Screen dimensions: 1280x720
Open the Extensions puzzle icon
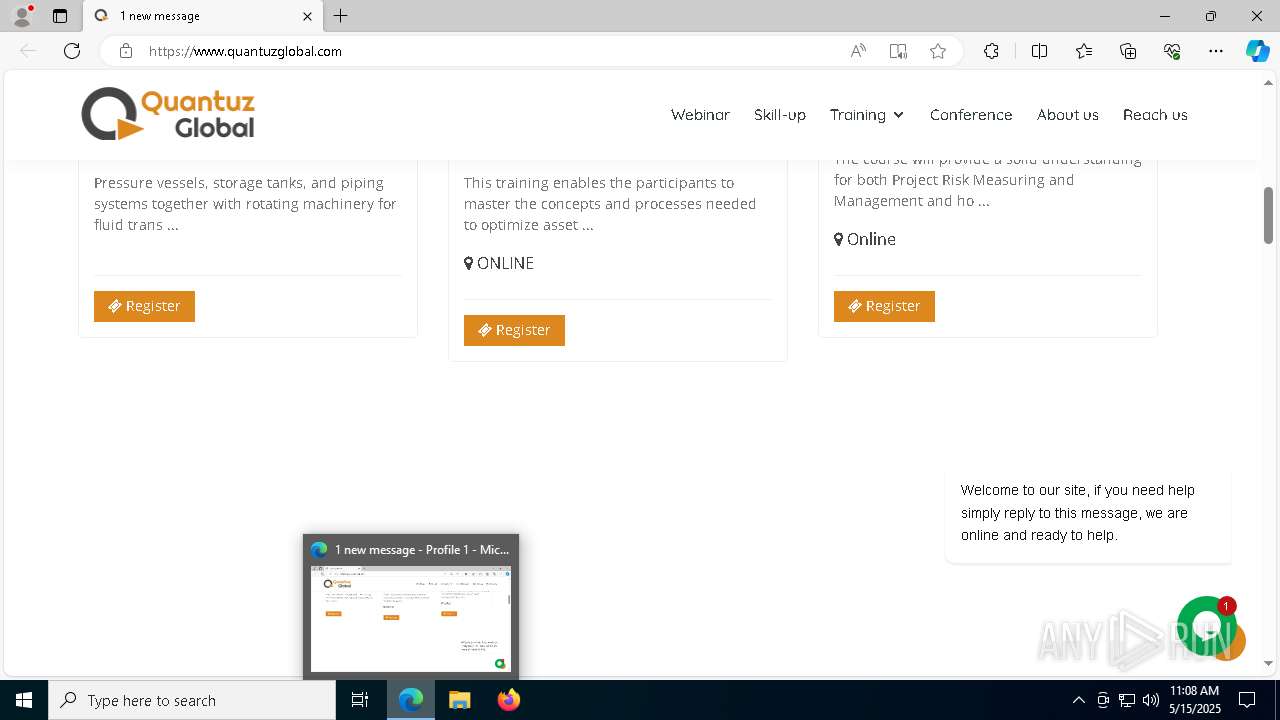(x=991, y=51)
